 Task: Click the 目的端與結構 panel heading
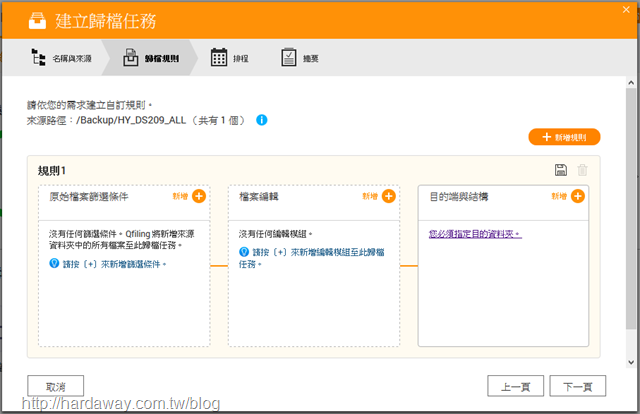459,197
